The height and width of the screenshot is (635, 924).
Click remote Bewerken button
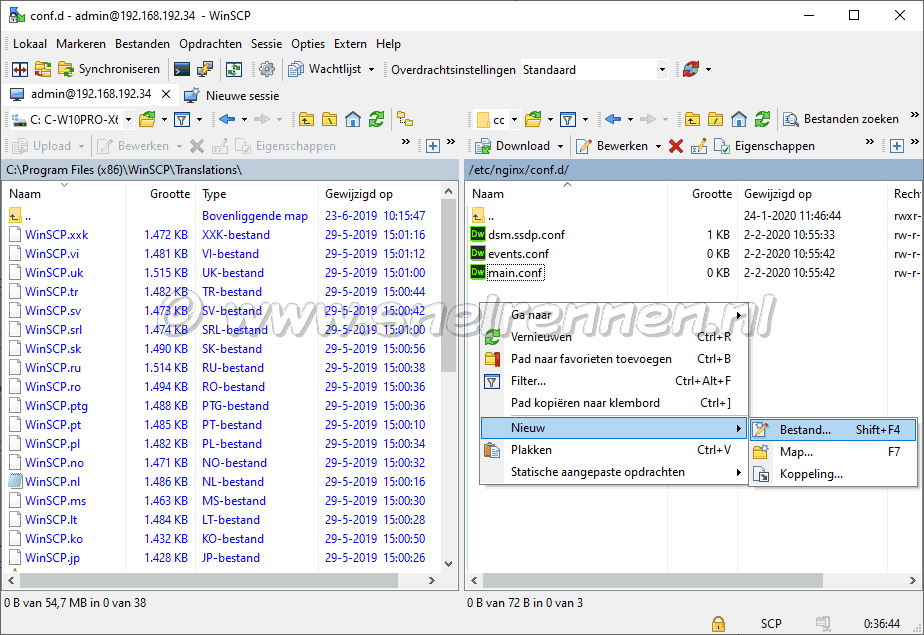pos(612,146)
